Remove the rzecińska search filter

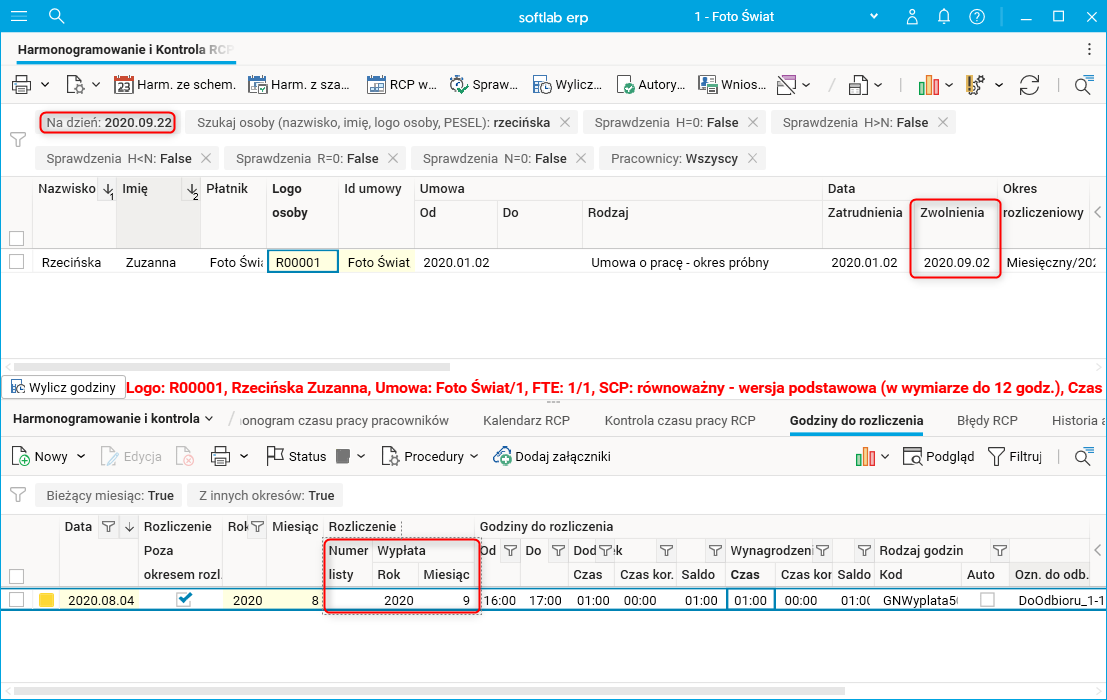[x=565, y=122]
